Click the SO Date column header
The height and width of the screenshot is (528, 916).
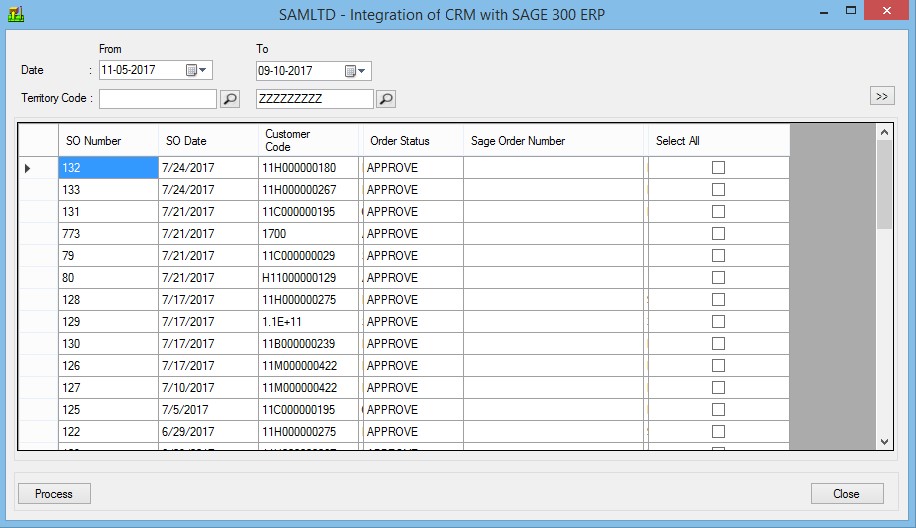(x=208, y=140)
